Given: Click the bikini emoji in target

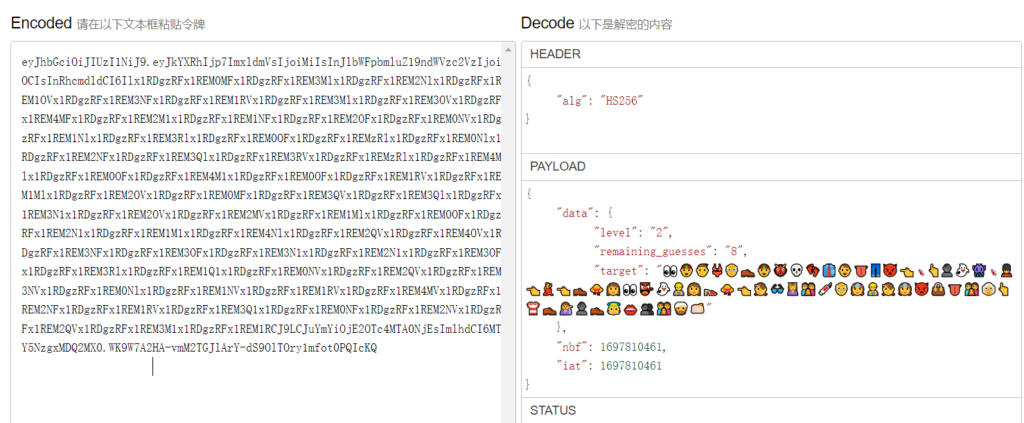Looking at the screenshot, I should coord(718,270).
